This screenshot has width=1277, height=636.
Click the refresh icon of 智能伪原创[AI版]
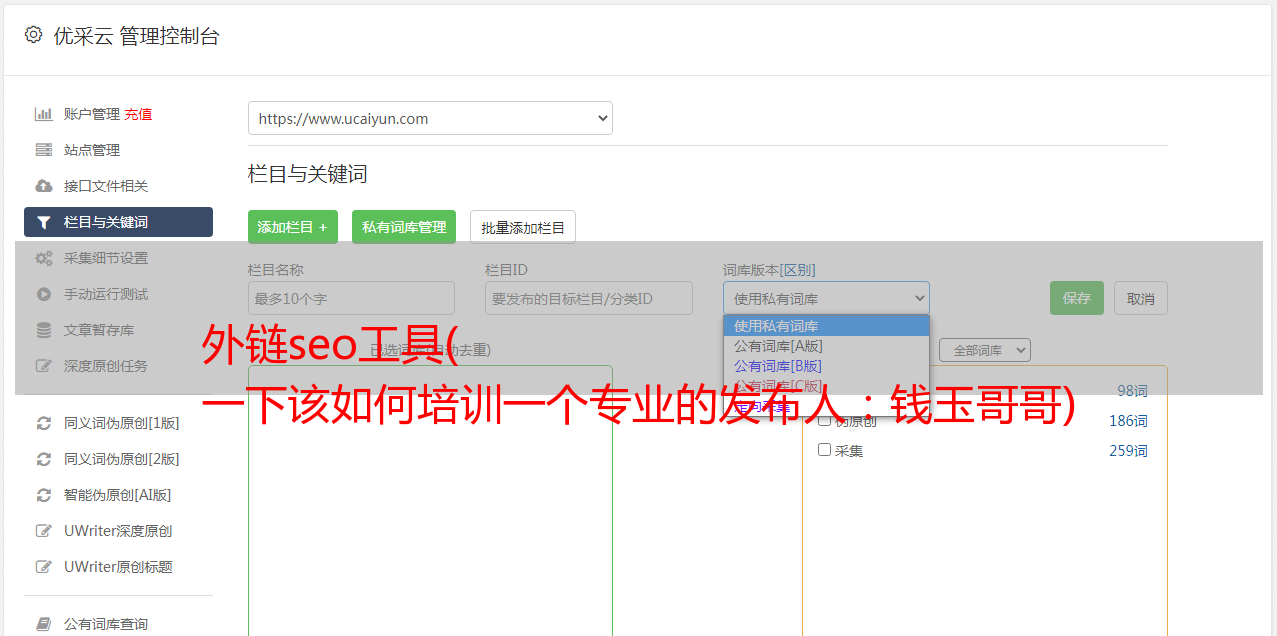point(44,495)
